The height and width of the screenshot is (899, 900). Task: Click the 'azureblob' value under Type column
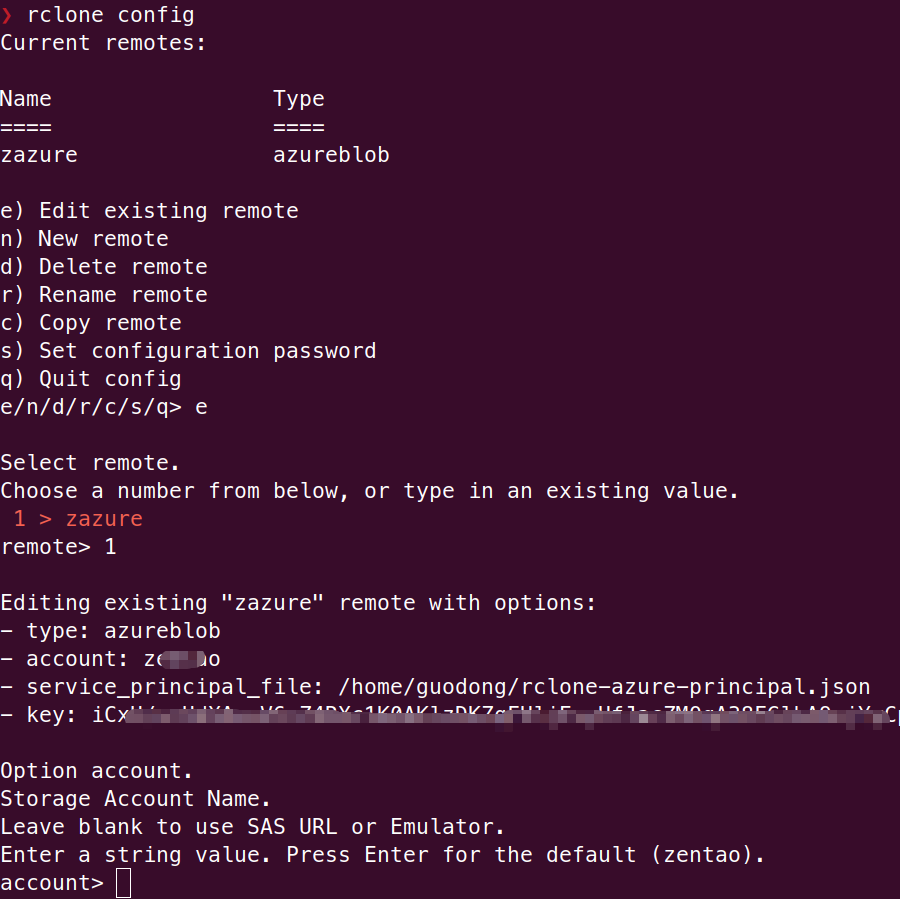coord(331,155)
